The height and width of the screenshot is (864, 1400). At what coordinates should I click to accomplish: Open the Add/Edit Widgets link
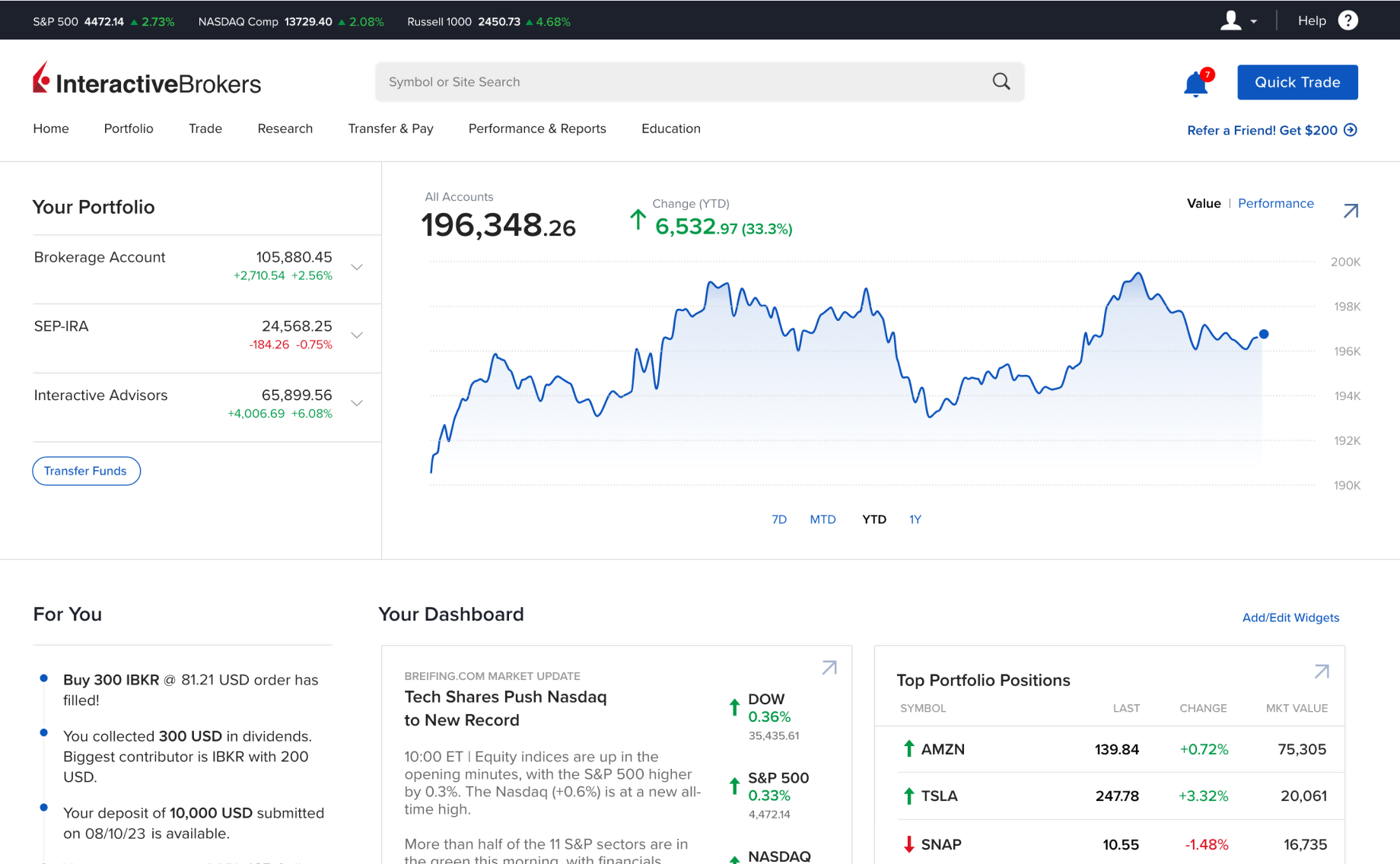(x=1290, y=618)
